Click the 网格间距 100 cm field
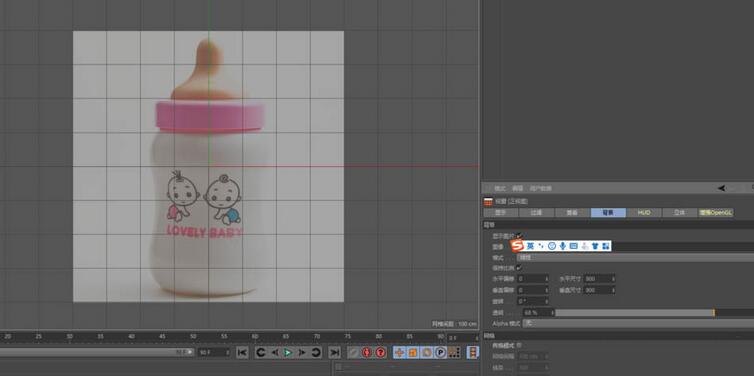 coord(533,357)
